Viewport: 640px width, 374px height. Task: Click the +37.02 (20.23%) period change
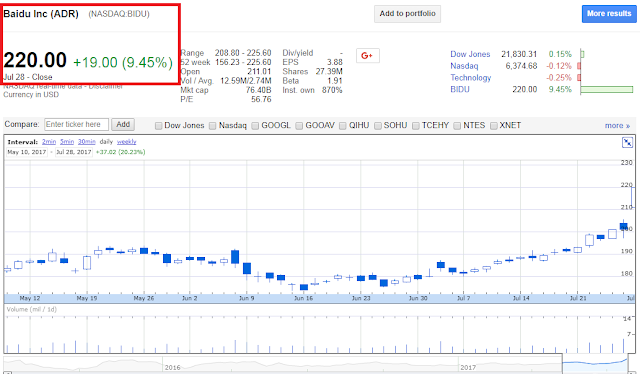(x=120, y=152)
